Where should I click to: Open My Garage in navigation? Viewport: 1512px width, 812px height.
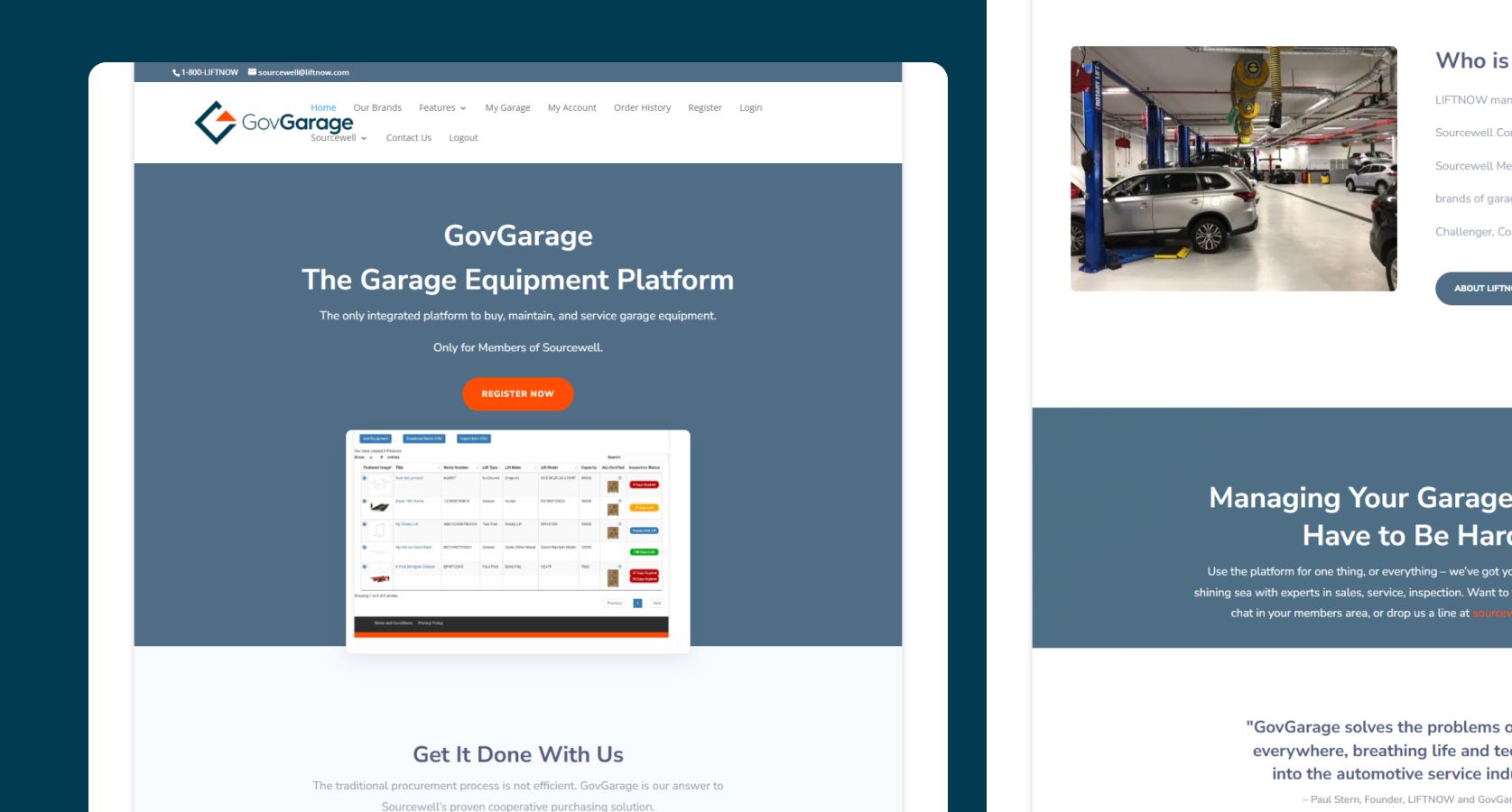(x=507, y=107)
